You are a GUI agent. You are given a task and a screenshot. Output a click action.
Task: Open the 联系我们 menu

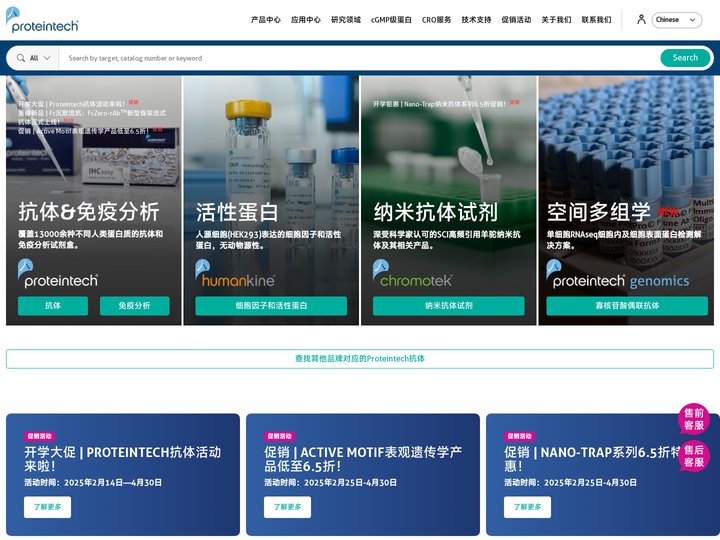596,20
